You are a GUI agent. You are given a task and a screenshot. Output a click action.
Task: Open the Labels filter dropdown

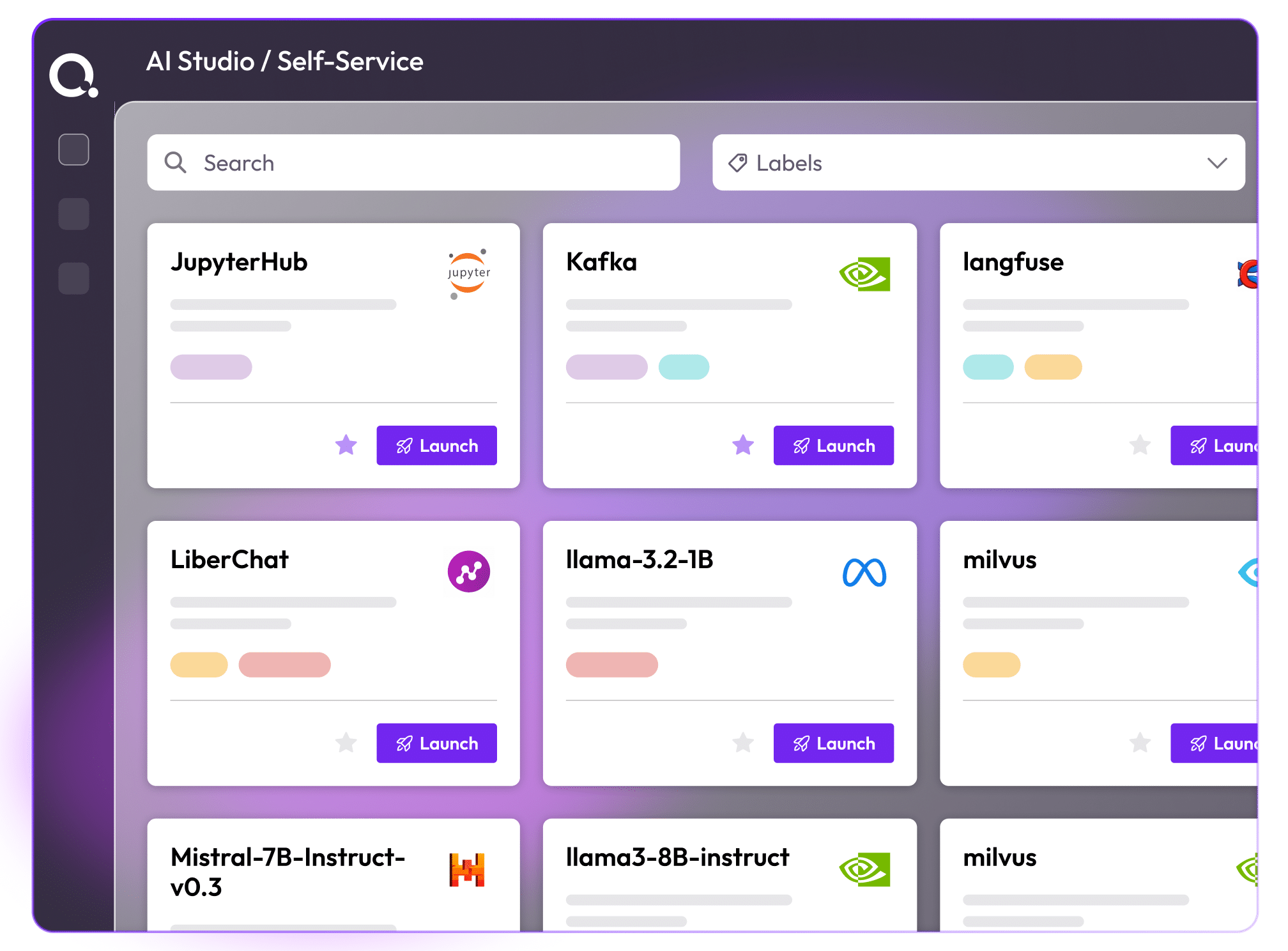[977, 162]
